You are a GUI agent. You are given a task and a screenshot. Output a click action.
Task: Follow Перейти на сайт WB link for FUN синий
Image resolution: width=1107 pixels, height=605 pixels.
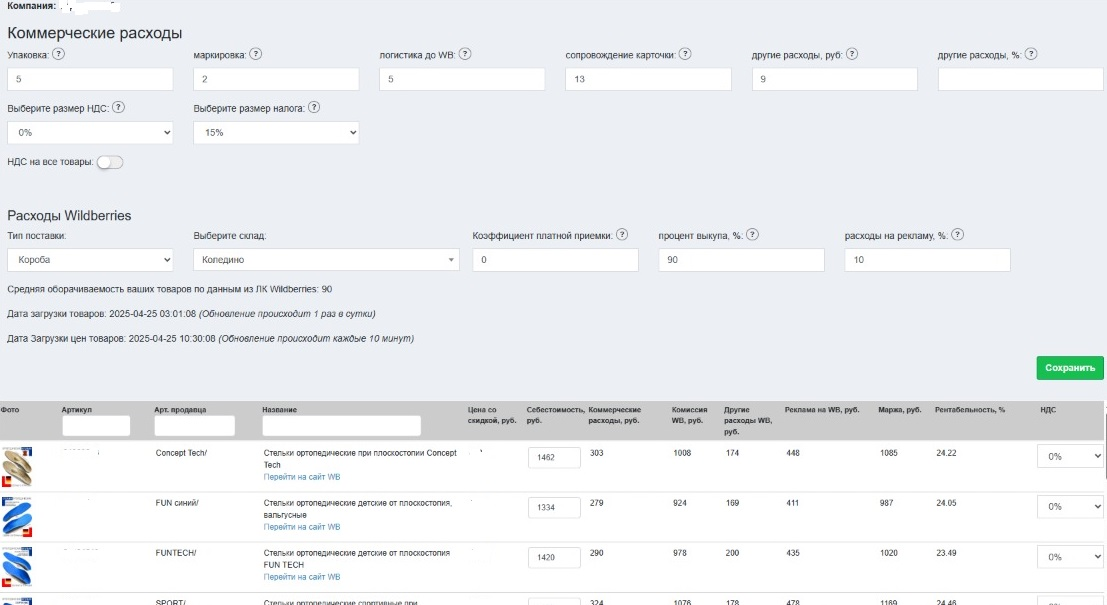[x=301, y=527]
